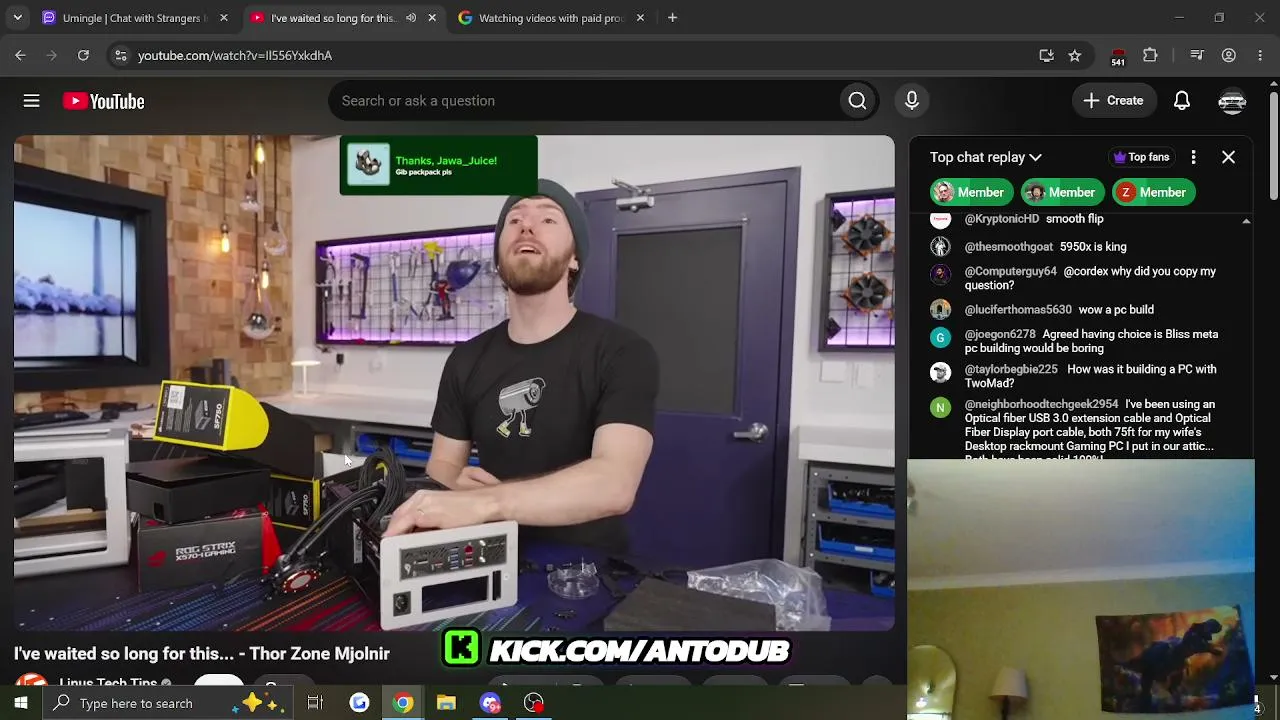Click the youtube.com address bar URL

235,56
